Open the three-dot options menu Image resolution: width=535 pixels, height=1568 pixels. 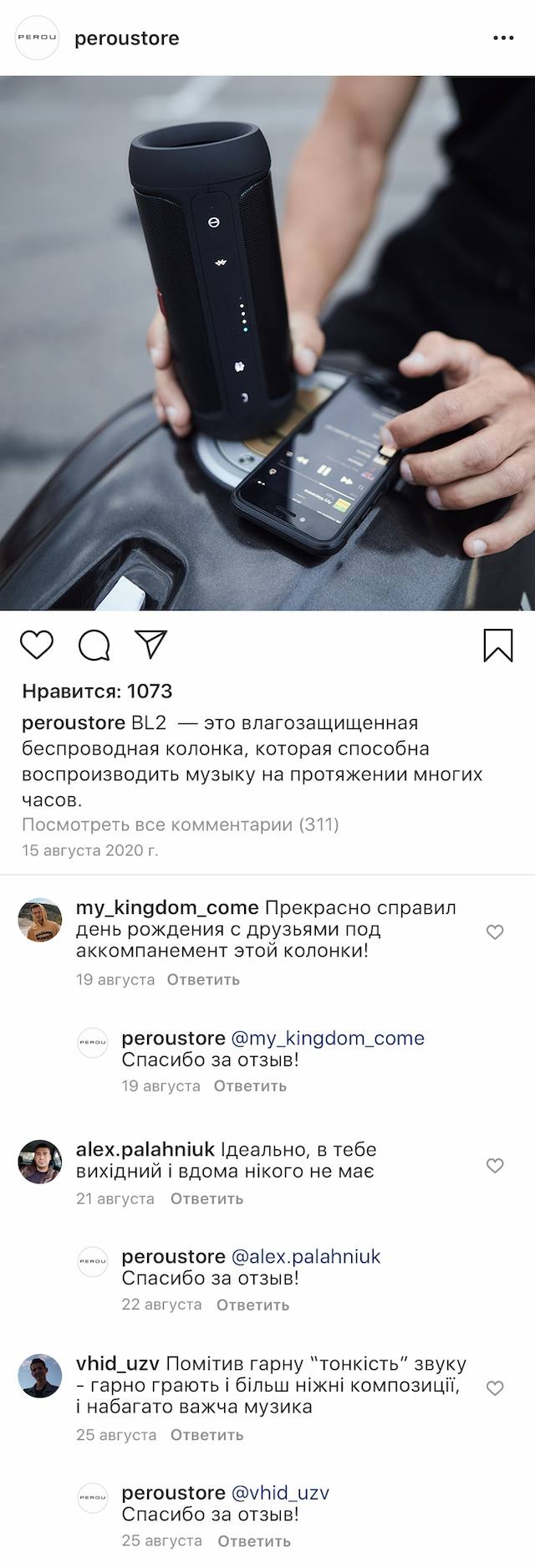point(503,38)
